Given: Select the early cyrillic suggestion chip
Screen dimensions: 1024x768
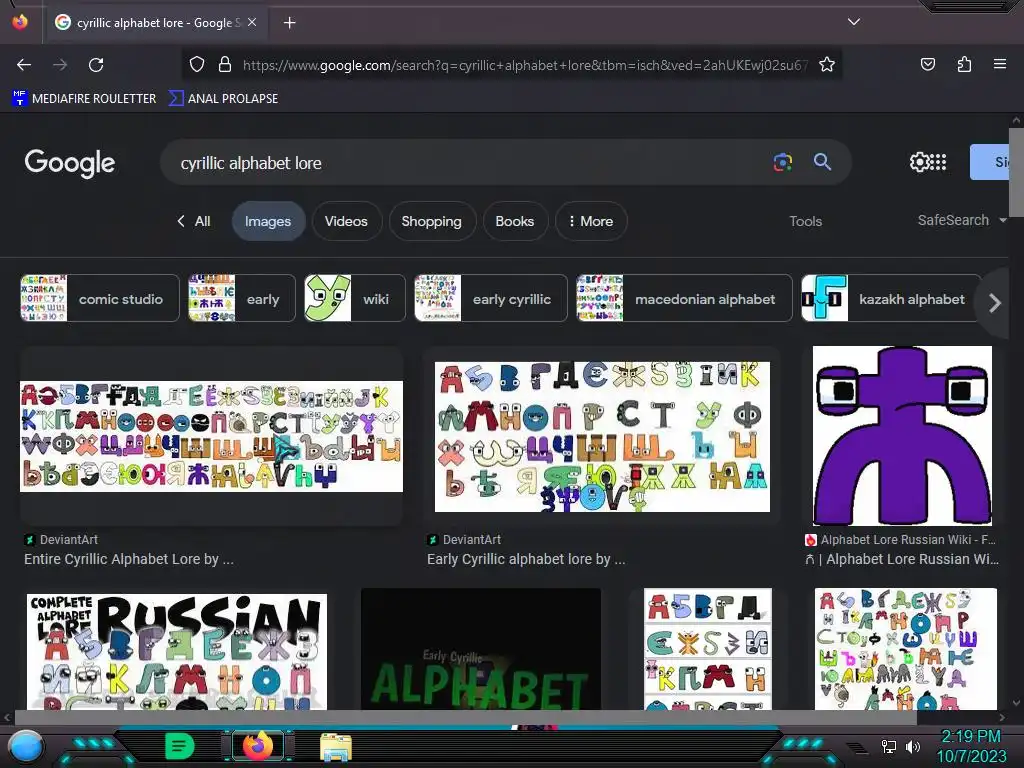Looking at the screenshot, I should tap(491, 298).
